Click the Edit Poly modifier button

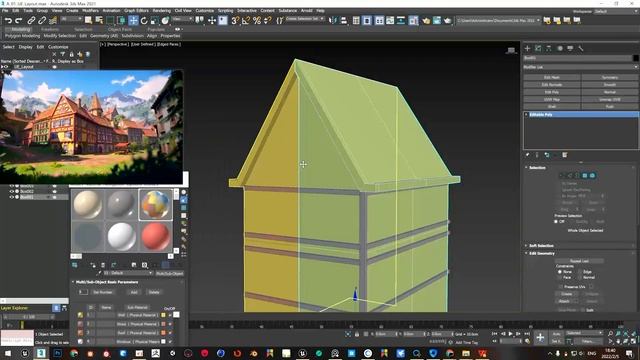point(552,92)
